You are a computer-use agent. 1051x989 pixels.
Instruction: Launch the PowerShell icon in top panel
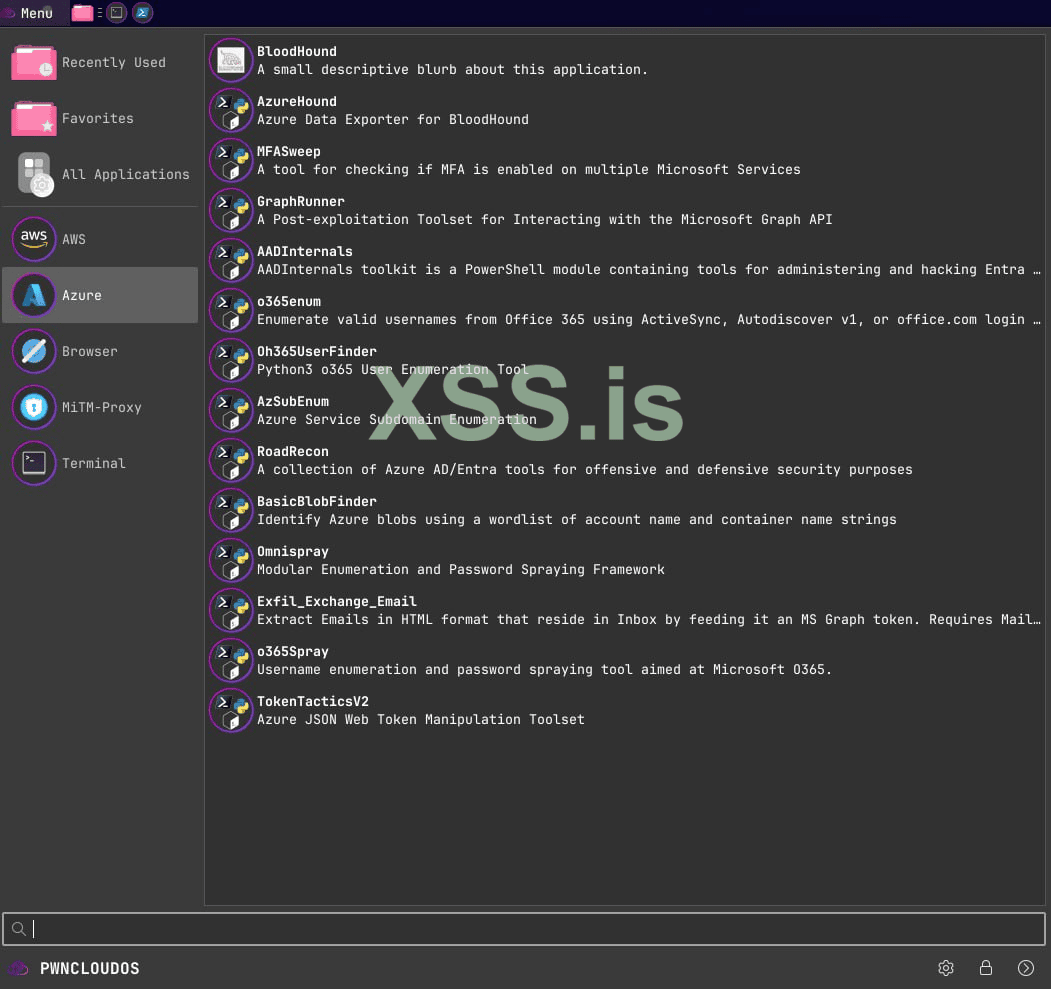[x=142, y=13]
